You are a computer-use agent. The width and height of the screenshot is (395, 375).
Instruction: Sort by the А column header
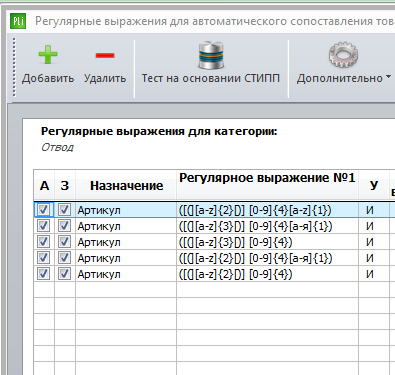click(44, 185)
